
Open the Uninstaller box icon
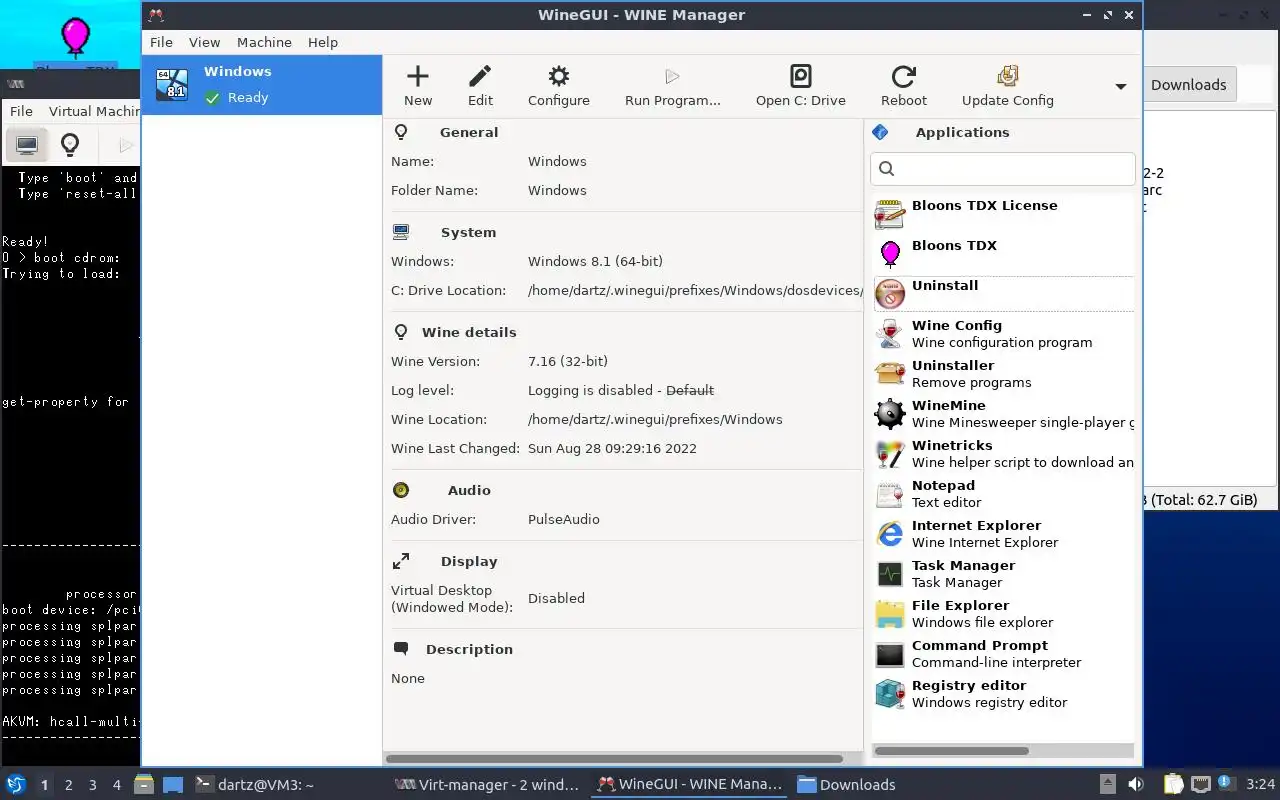tap(890, 374)
